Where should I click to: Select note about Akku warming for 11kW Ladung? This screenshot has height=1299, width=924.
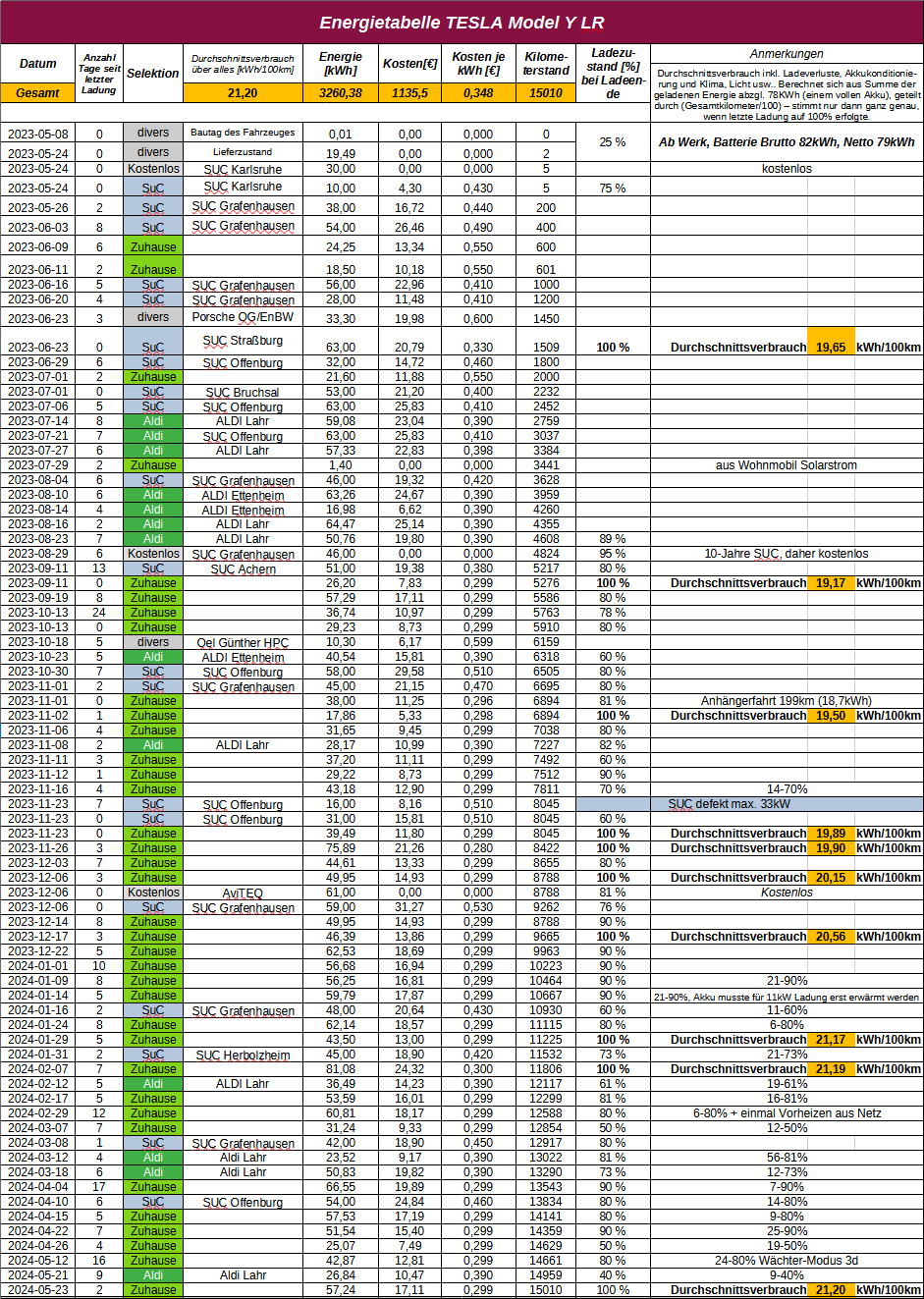pos(787,996)
